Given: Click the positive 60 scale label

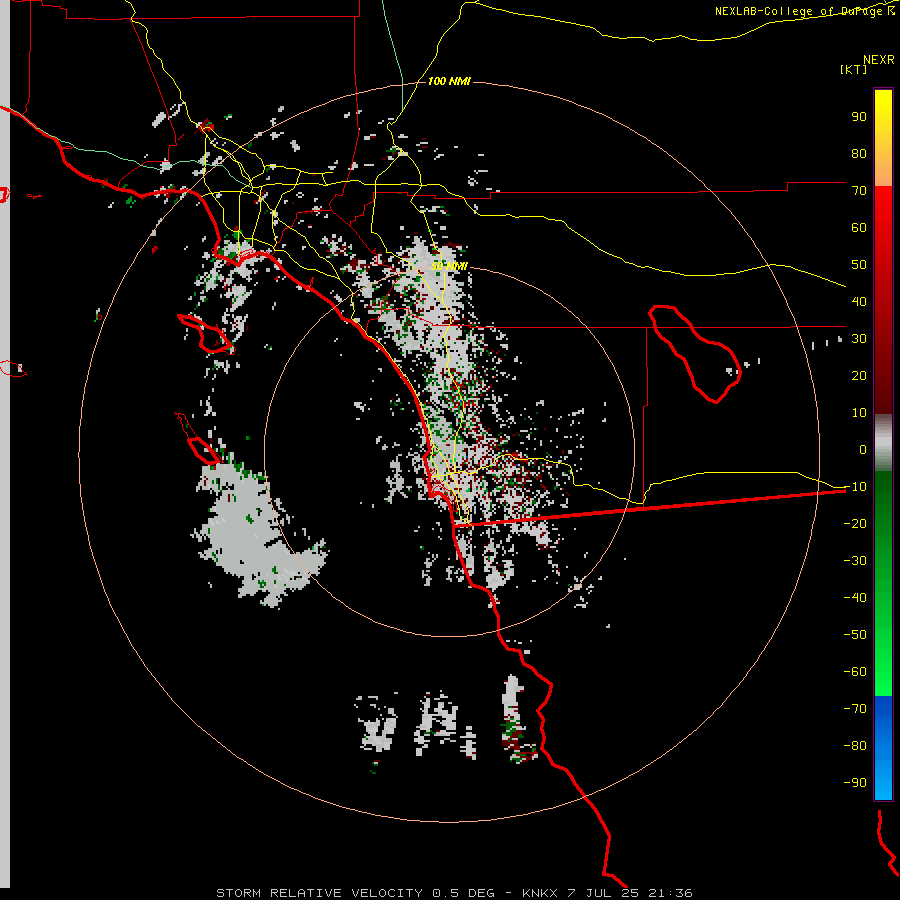Looking at the screenshot, I should [859, 227].
